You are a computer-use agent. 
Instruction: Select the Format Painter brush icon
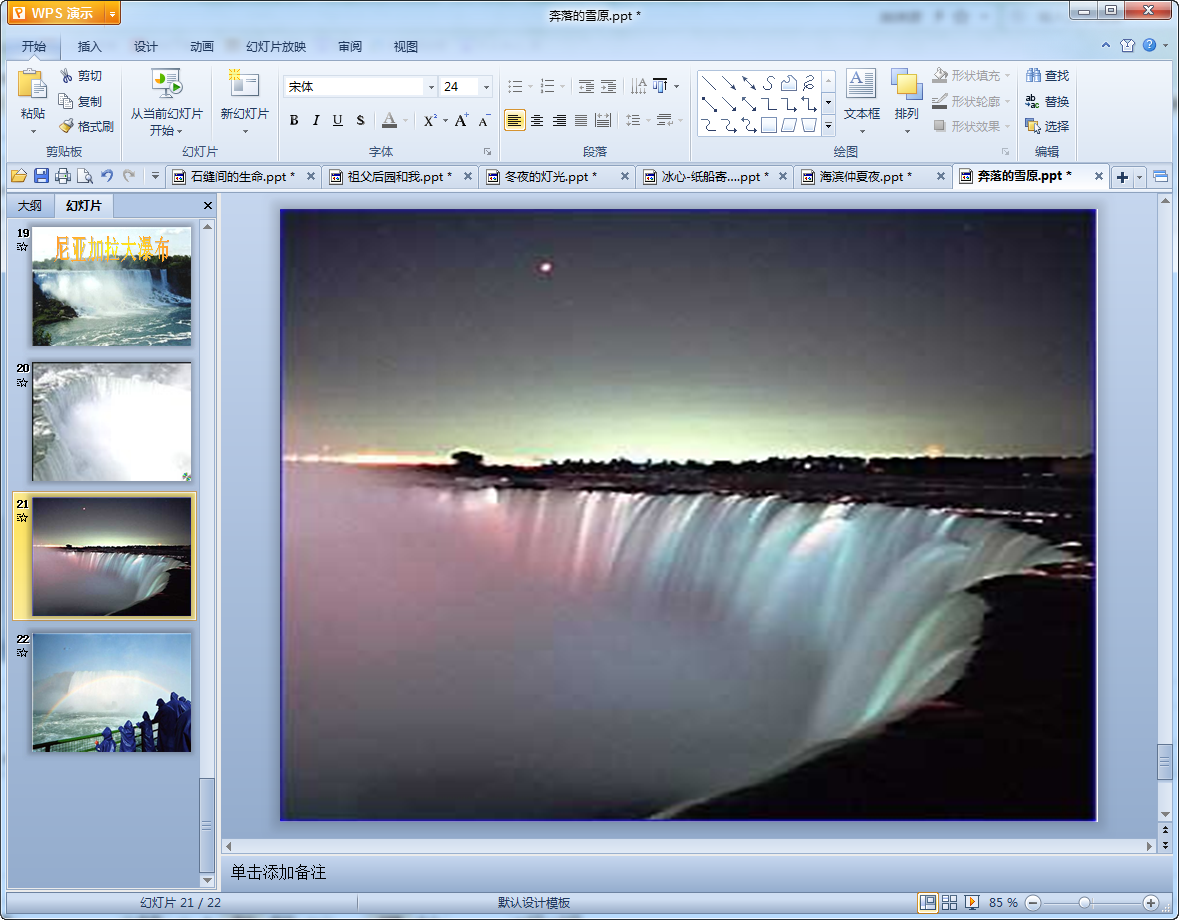pyautogui.click(x=67, y=127)
